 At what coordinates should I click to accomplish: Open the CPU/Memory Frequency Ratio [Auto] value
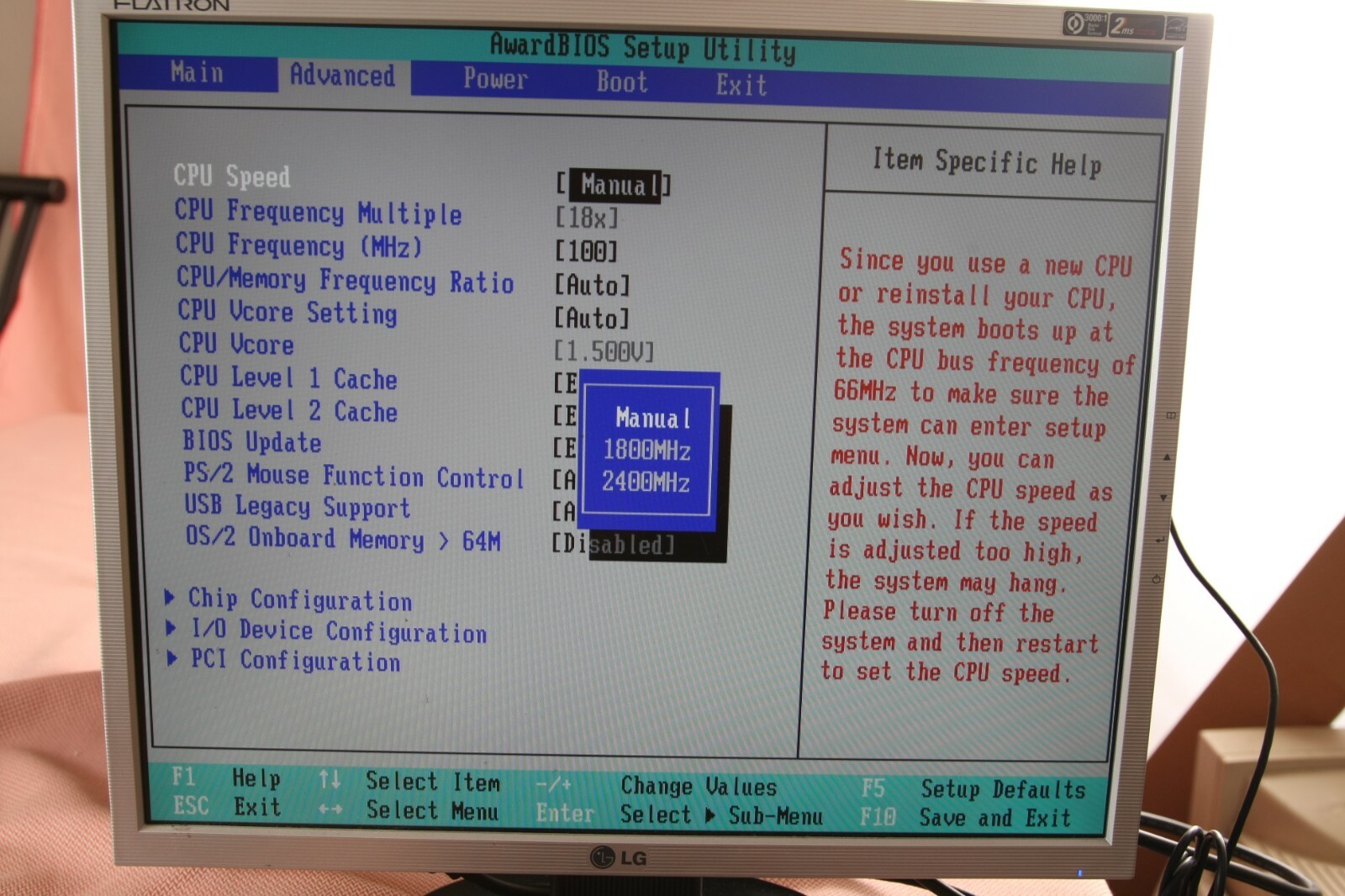pyautogui.click(x=592, y=285)
